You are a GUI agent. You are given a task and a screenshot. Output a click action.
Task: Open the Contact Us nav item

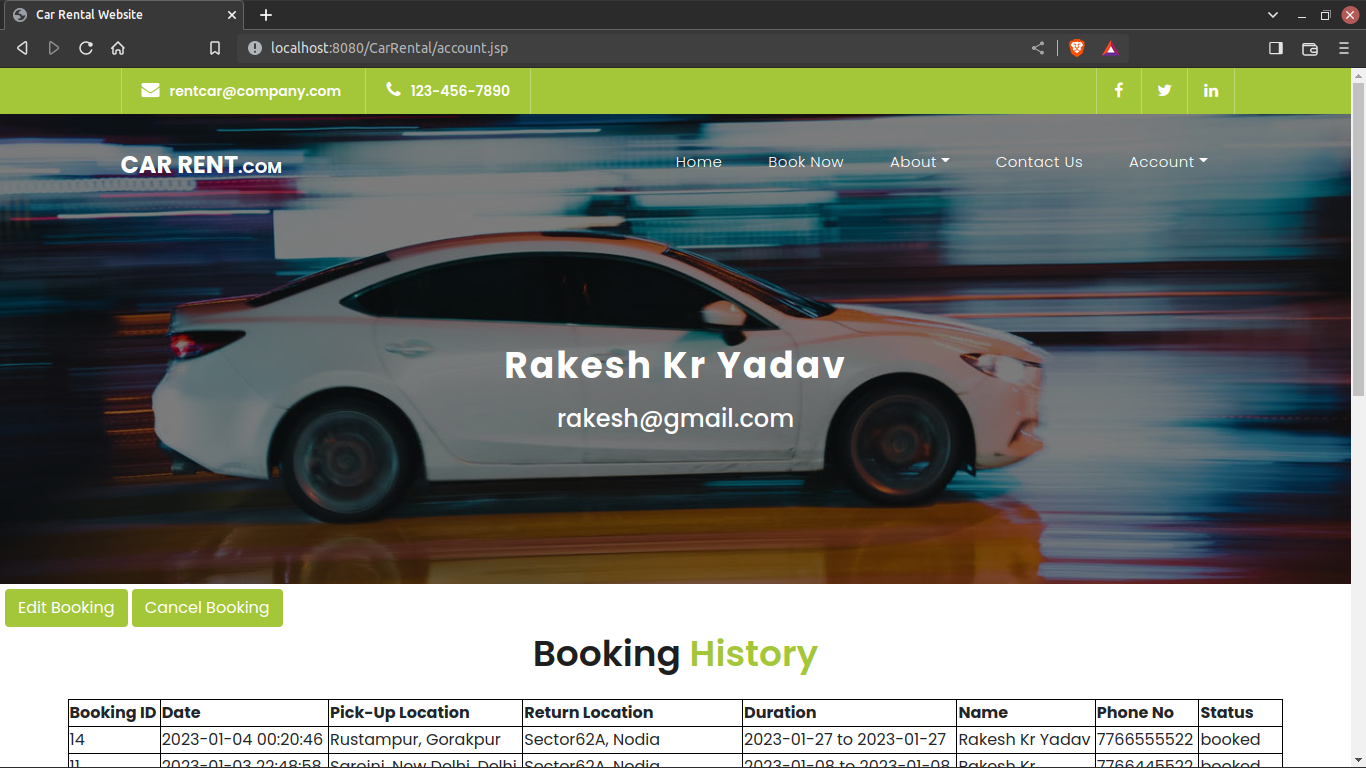[x=1039, y=162]
